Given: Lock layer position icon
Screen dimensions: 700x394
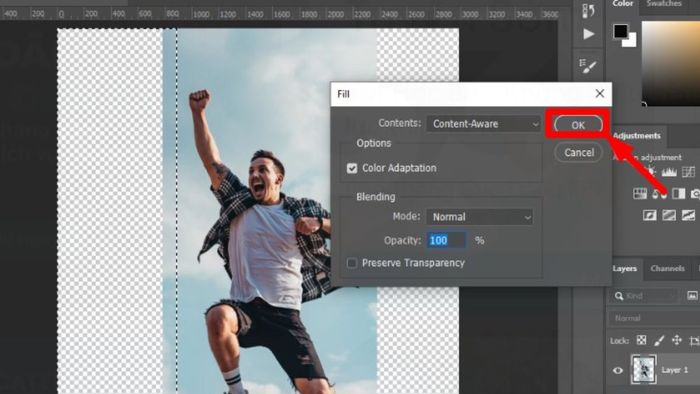Looking at the screenshot, I should (677, 340).
